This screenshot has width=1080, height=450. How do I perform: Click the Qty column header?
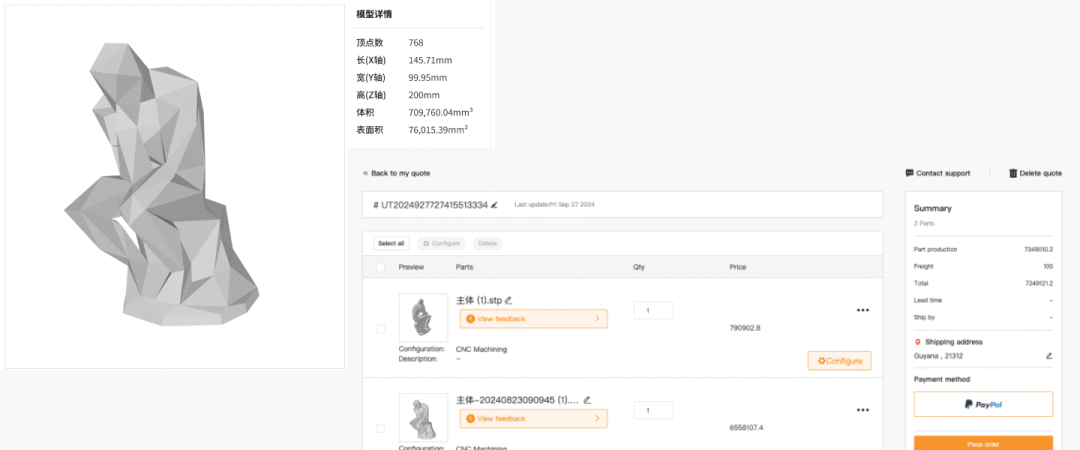[x=639, y=267]
